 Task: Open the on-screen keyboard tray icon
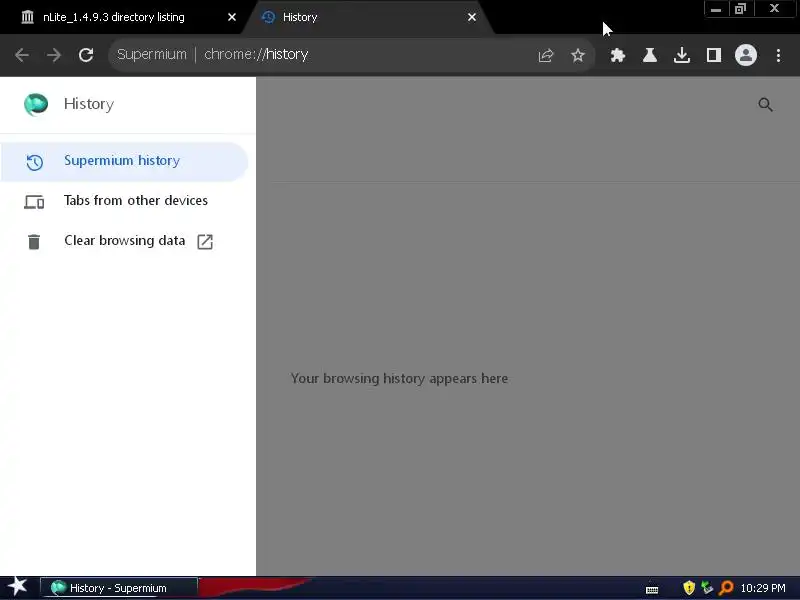(652, 589)
